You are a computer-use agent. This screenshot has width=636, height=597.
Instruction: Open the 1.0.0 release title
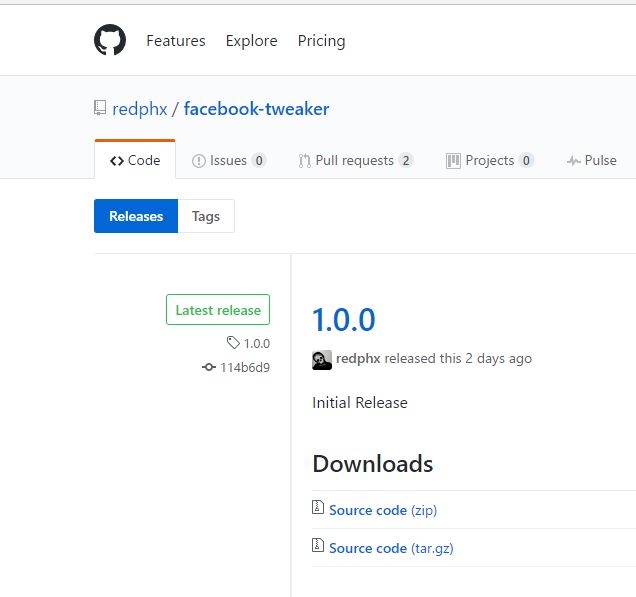coord(344,320)
